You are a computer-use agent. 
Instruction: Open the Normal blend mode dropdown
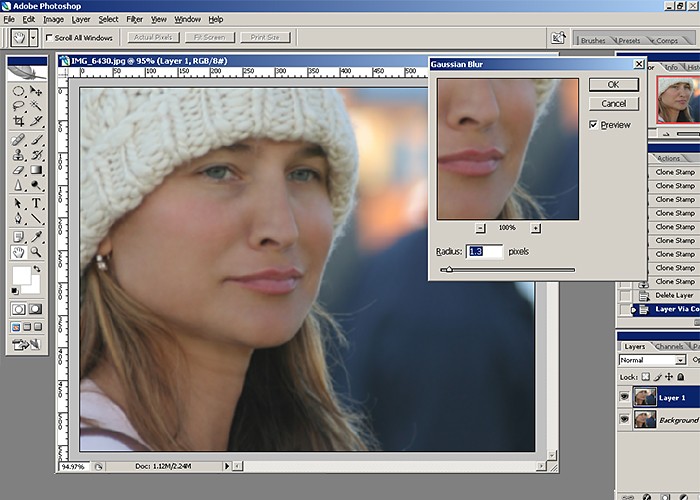[680, 360]
